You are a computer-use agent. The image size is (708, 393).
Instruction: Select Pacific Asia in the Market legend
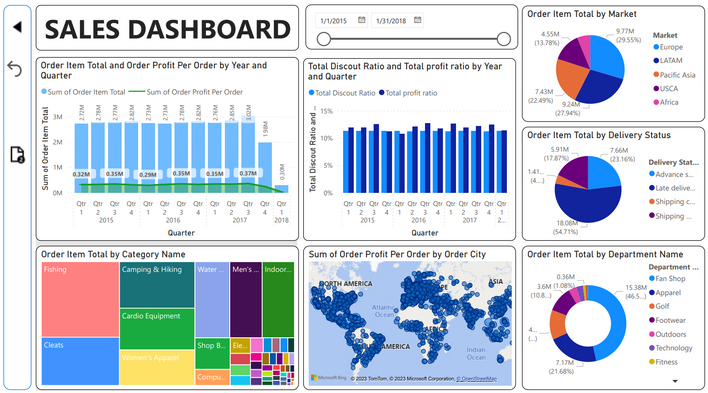(x=674, y=75)
